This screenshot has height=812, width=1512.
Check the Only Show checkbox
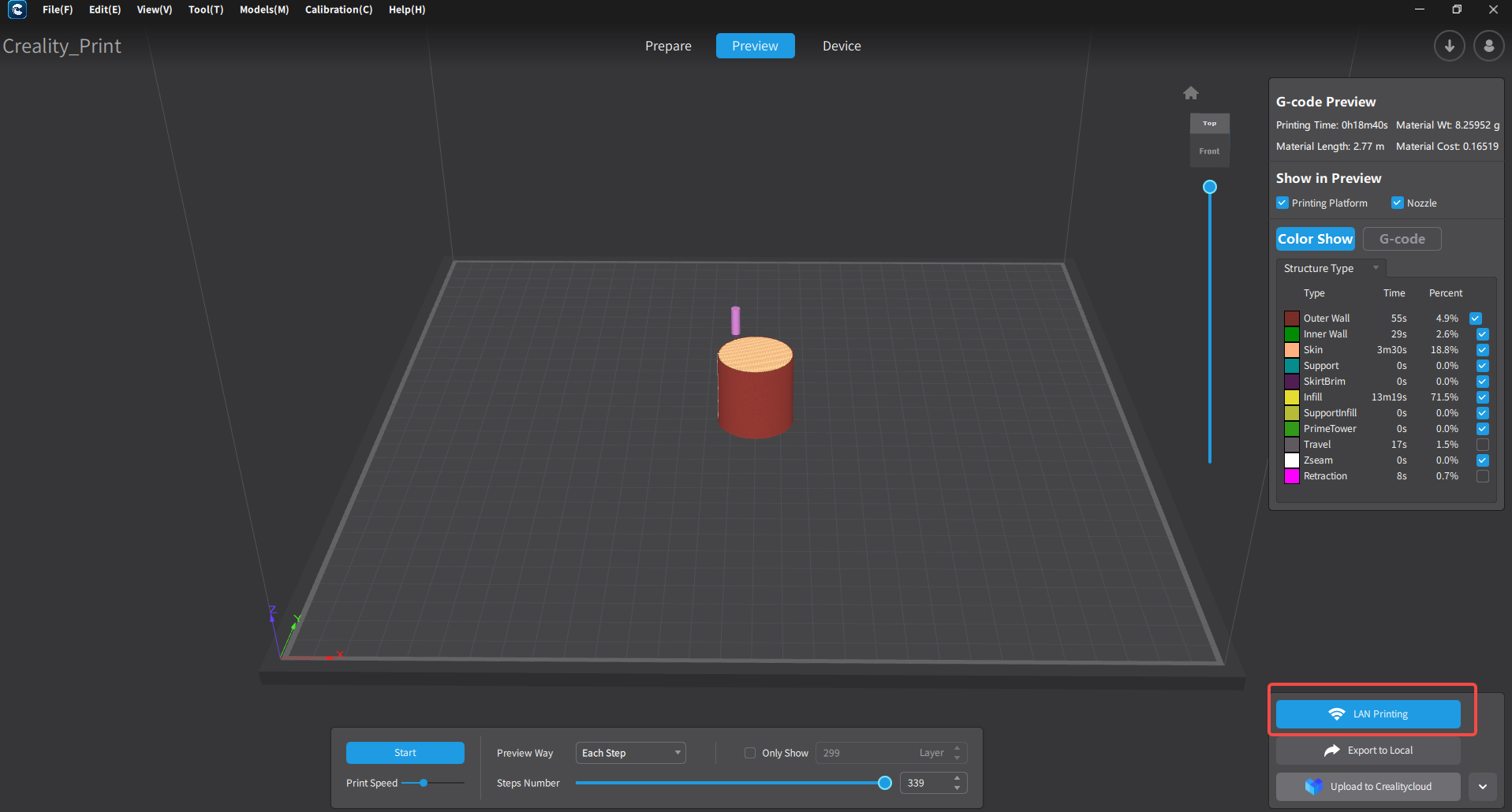pos(750,753)
